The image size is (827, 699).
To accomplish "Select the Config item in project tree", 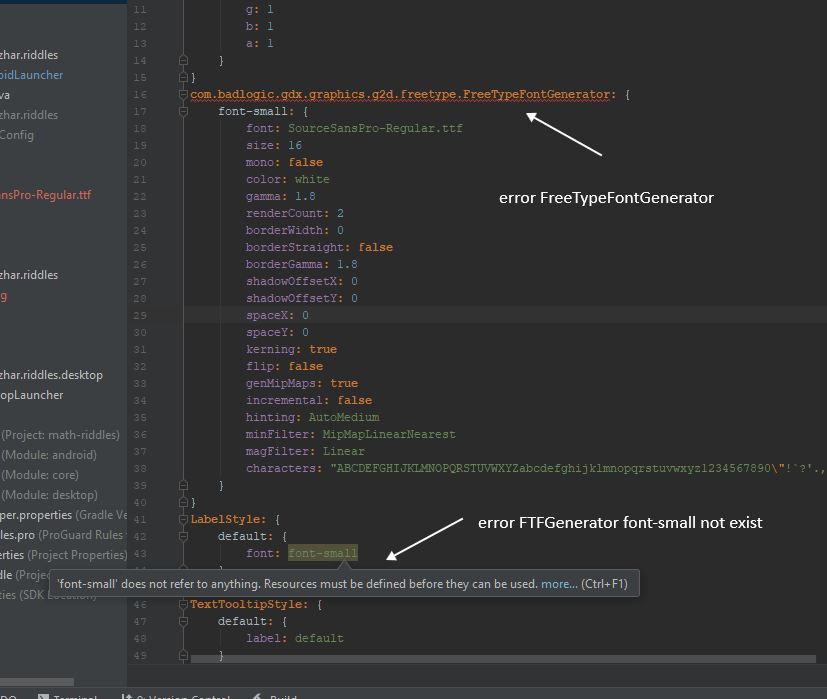I will pyautogui.click(x=17, y=135).
